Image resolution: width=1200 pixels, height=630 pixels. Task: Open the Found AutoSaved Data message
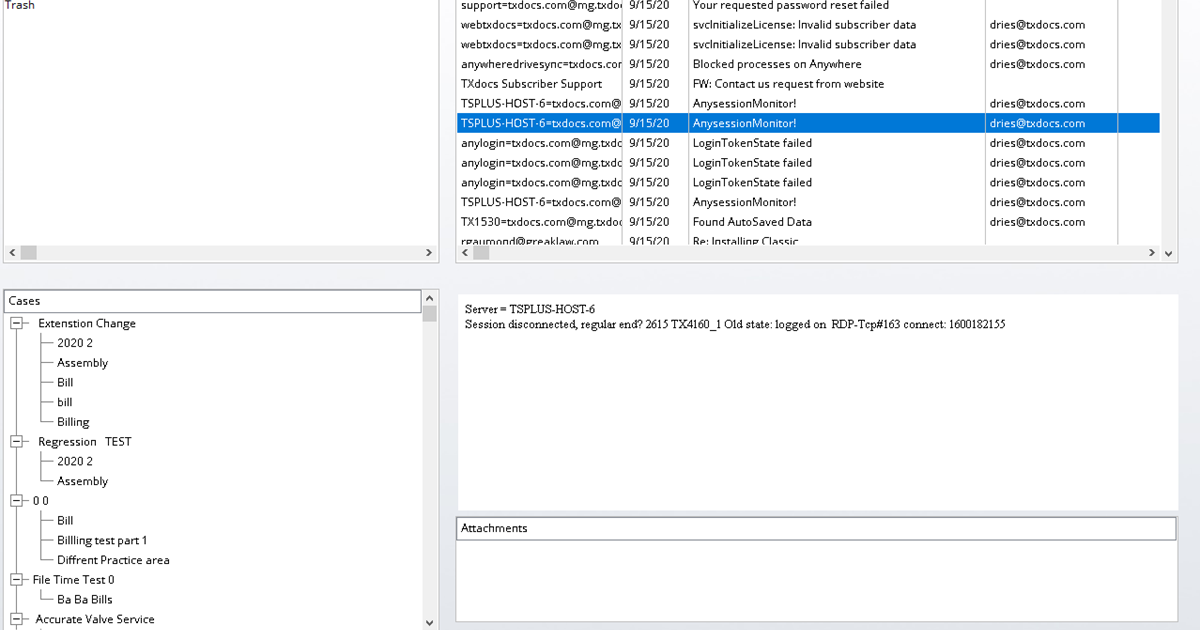tap(752, 222)
